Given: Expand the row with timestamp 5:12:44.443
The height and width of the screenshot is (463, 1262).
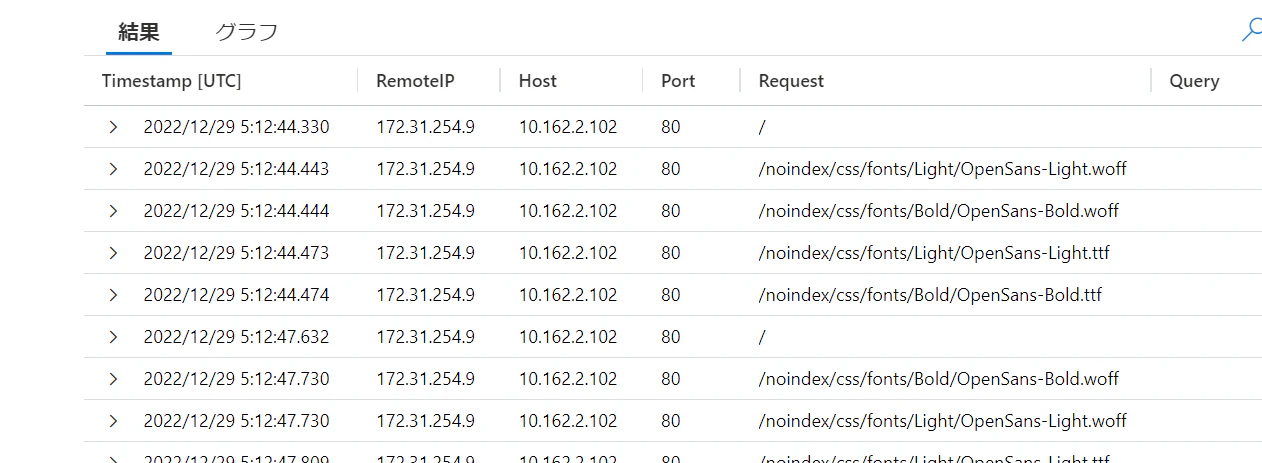Looking at the screenshot, I should (113, 169).
